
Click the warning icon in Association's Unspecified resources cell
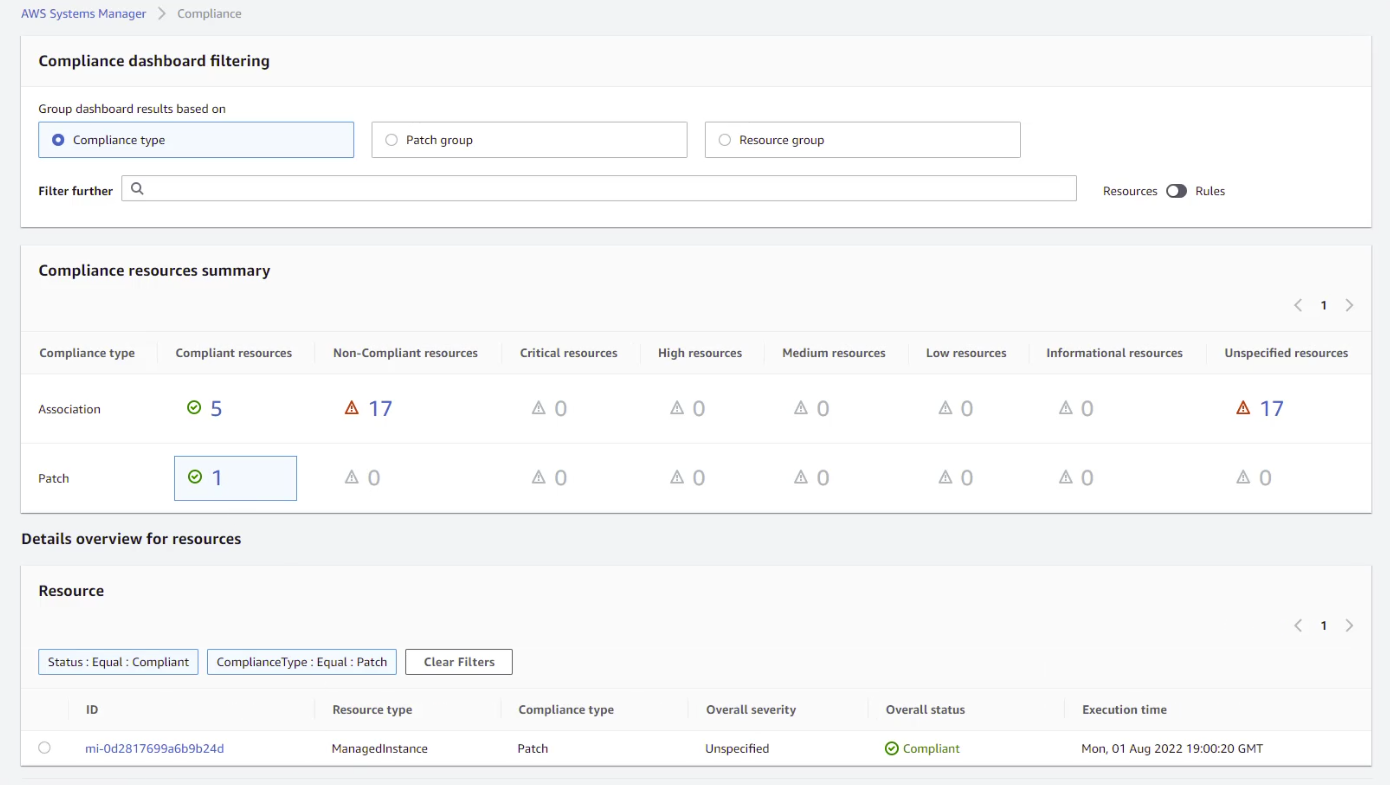click(x=1242, y=407)
